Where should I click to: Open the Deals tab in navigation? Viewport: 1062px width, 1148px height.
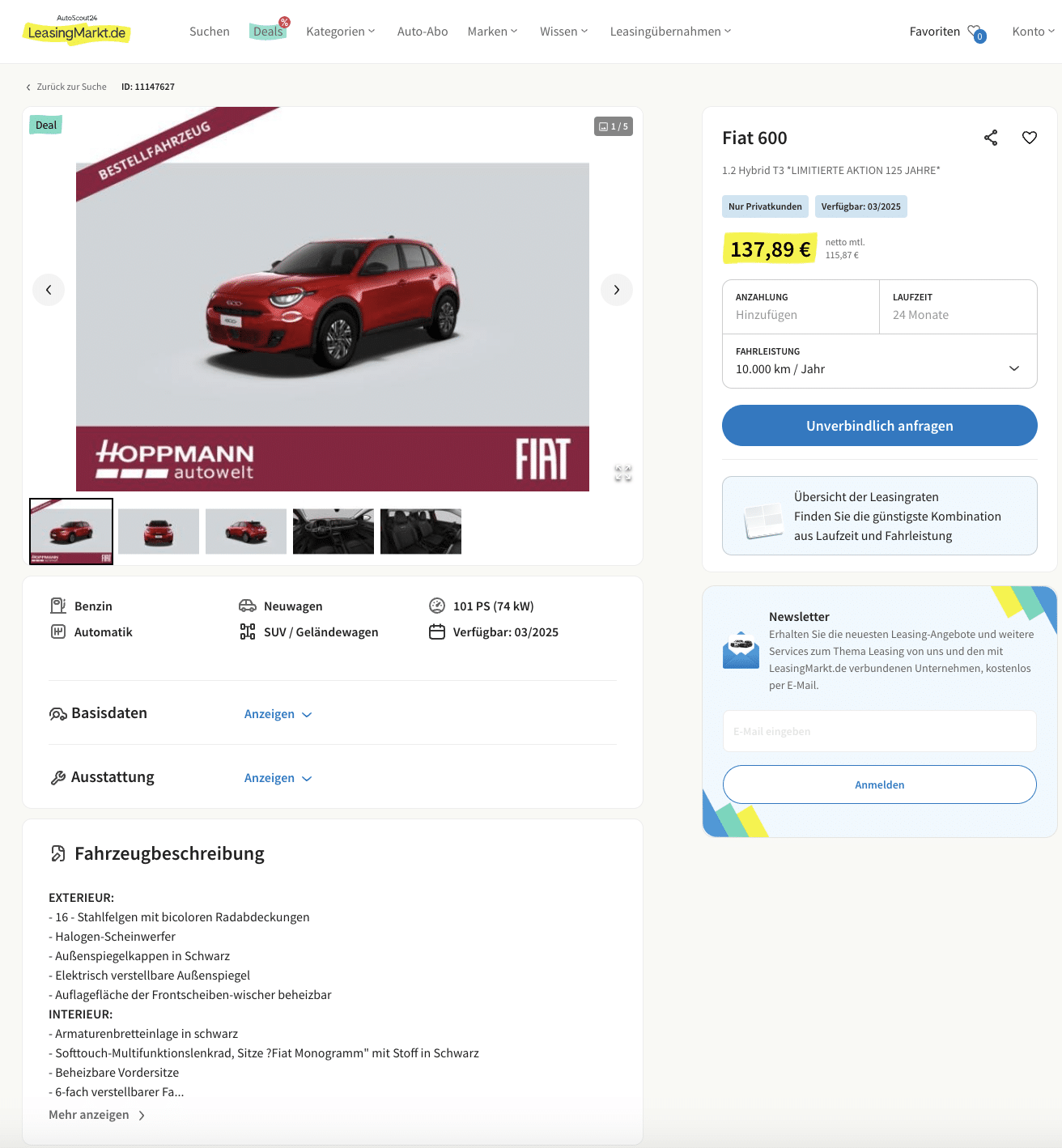point(268,32)
